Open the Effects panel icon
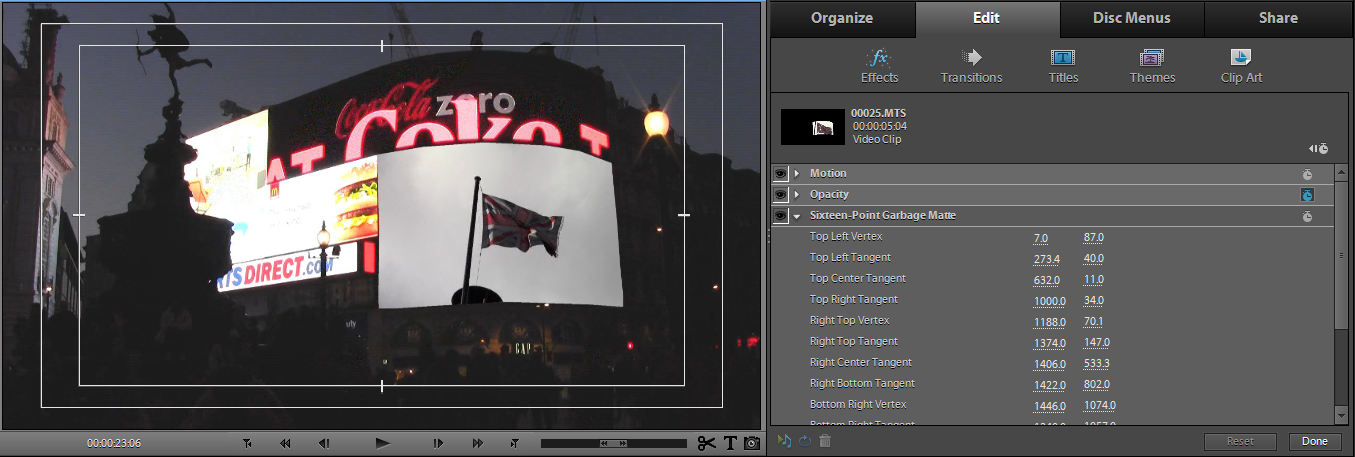Screen dimensions: 1355x457 [880, 58]
